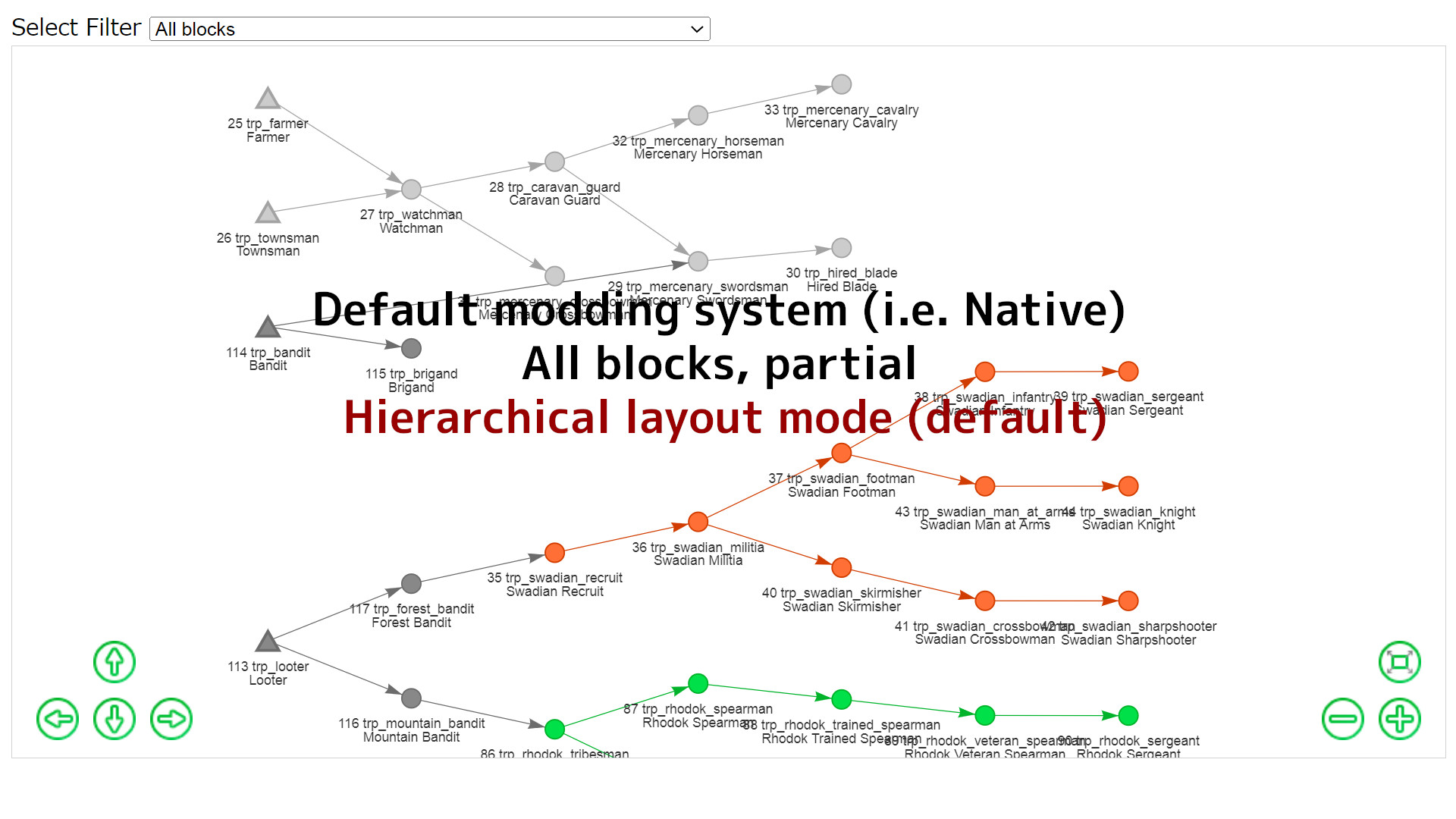Select the Townsman triangle node
1456x819 pixels.
[268, 212]
